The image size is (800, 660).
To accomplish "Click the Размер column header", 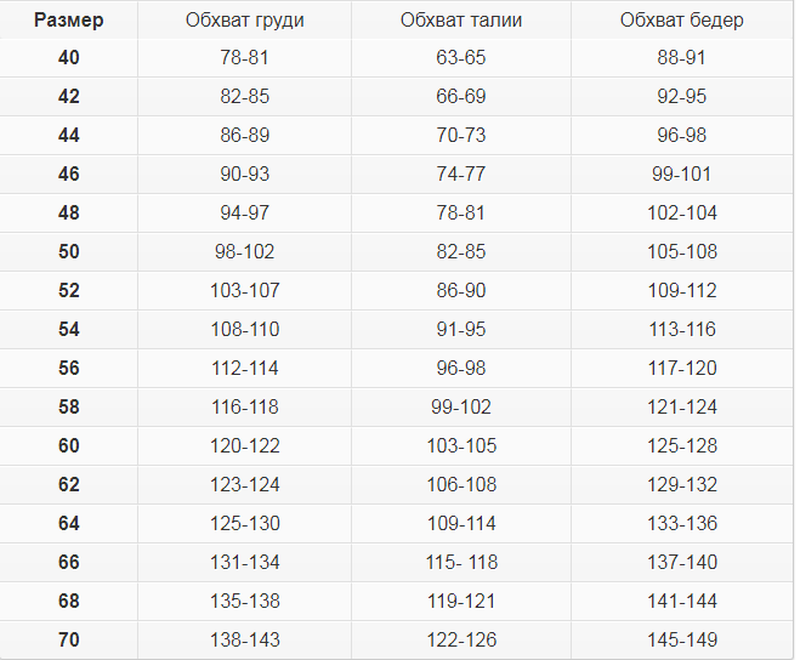I will (x=68, y=20).
